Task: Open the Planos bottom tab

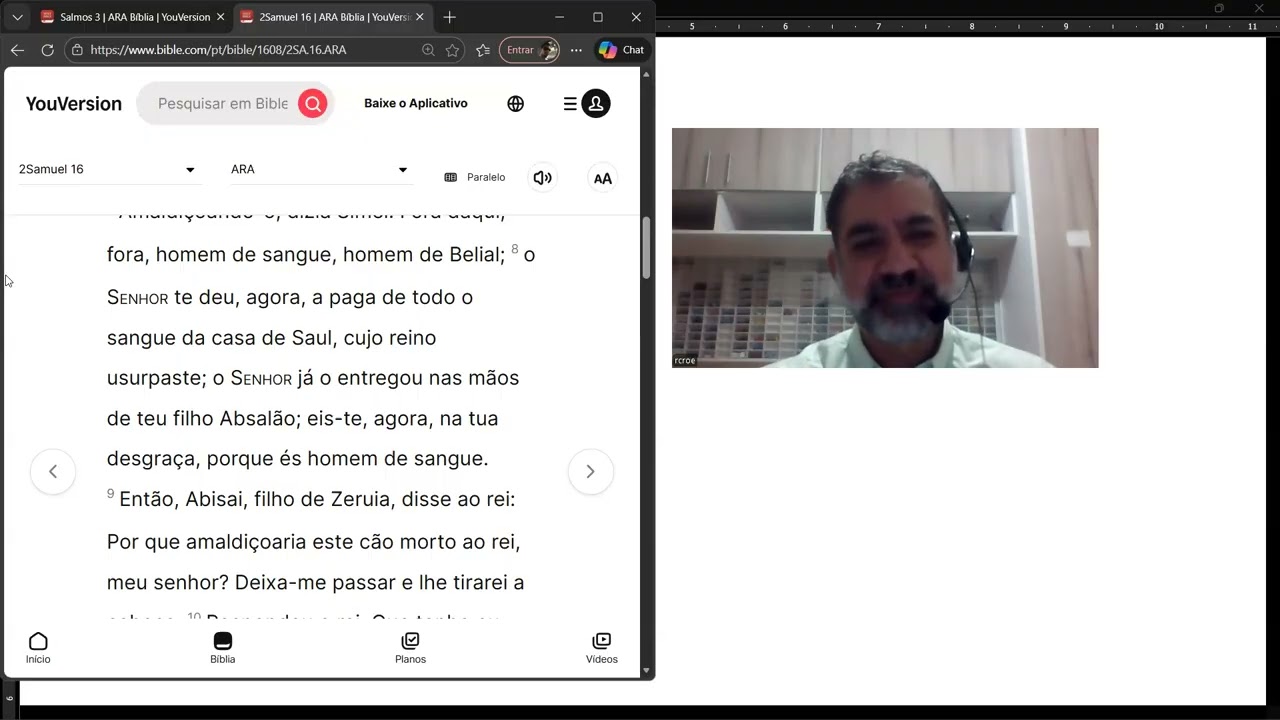Action: click(410, 649)
